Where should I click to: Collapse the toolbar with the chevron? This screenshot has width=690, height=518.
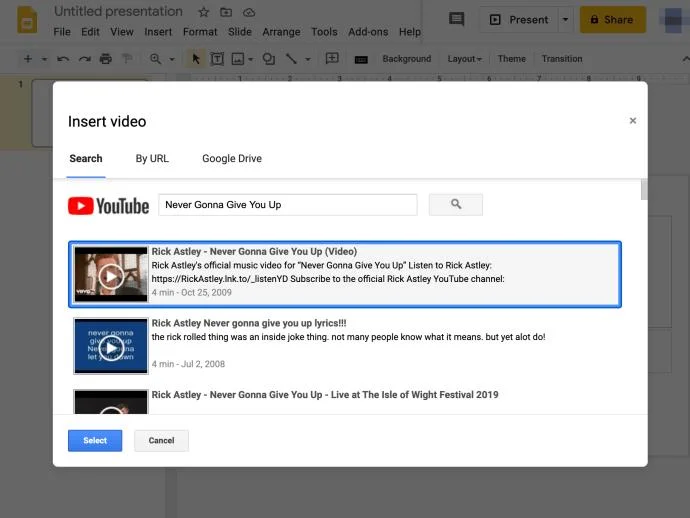tap(685, 59)
